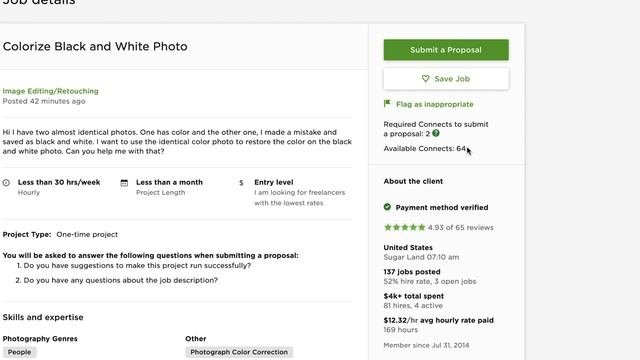The height and width of the screenshot is (360, 640).
Task: Click the 137 jobs posted stat
Action: pos(411,271)
